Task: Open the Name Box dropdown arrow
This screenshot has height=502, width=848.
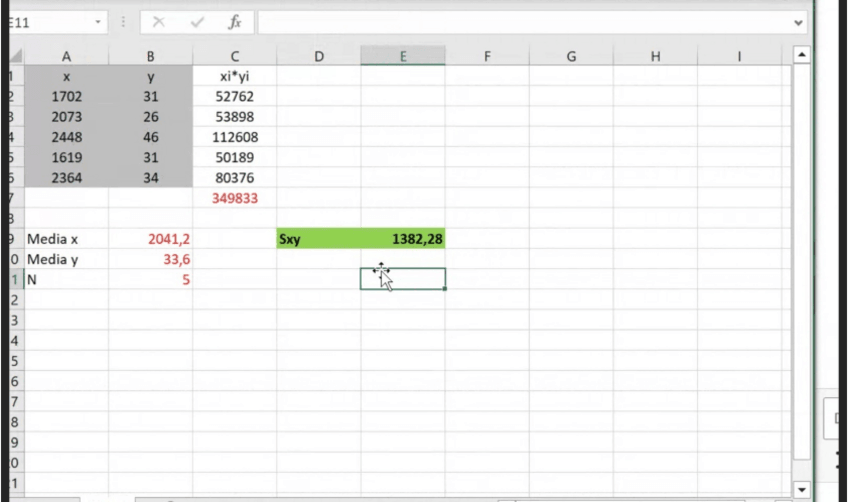Action: coord(98,22)
